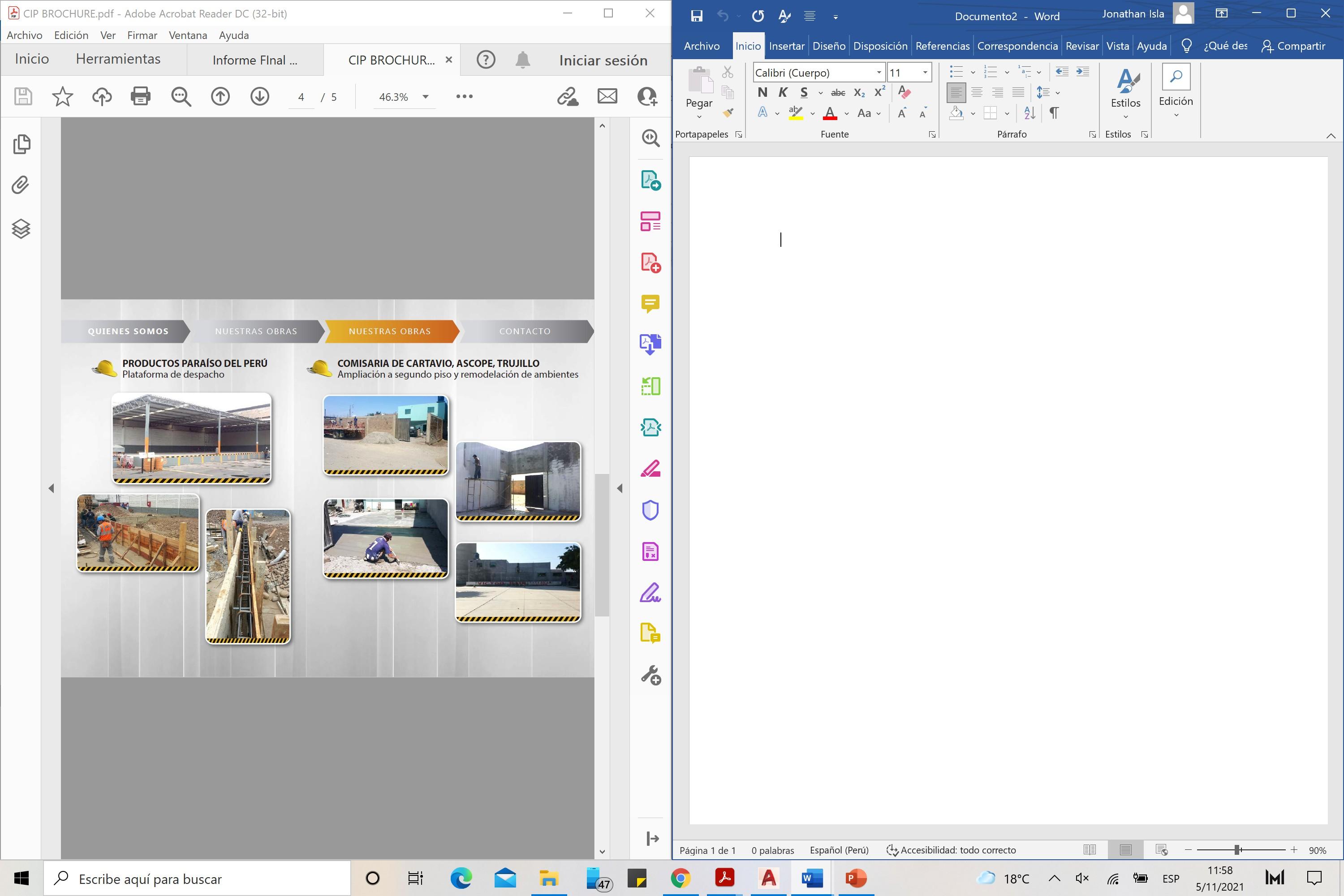The width and height of the screenshot is (1344, 896).
Task: Click the Word zoom slider handle
Action: tap(1237, 850)
